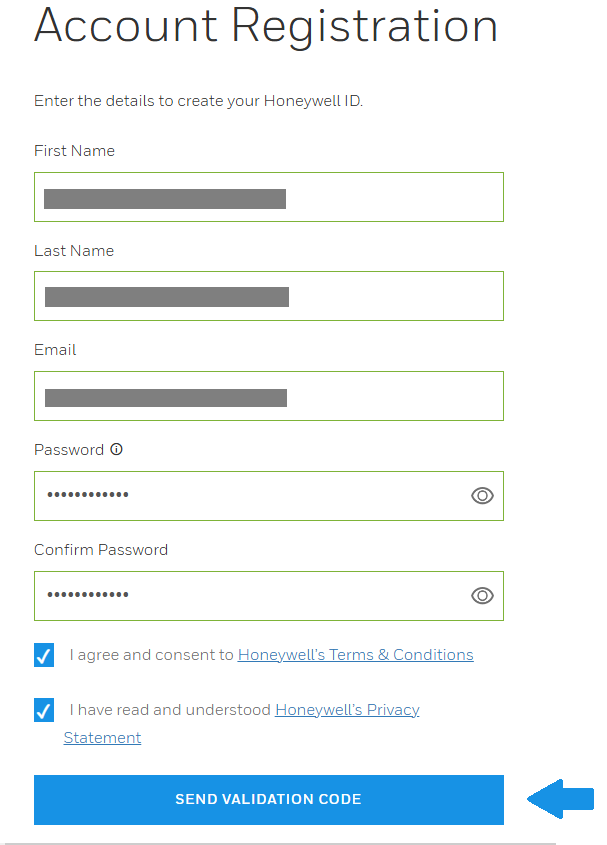Click Send Validation Code button
Screen dimensions: 607x845
pos(268,800)
